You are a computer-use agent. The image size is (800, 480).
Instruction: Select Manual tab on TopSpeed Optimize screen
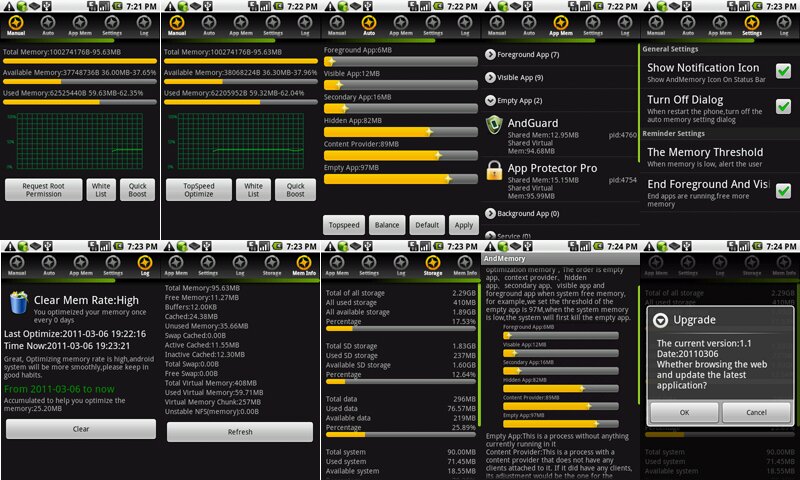click(x=177, y=26)
